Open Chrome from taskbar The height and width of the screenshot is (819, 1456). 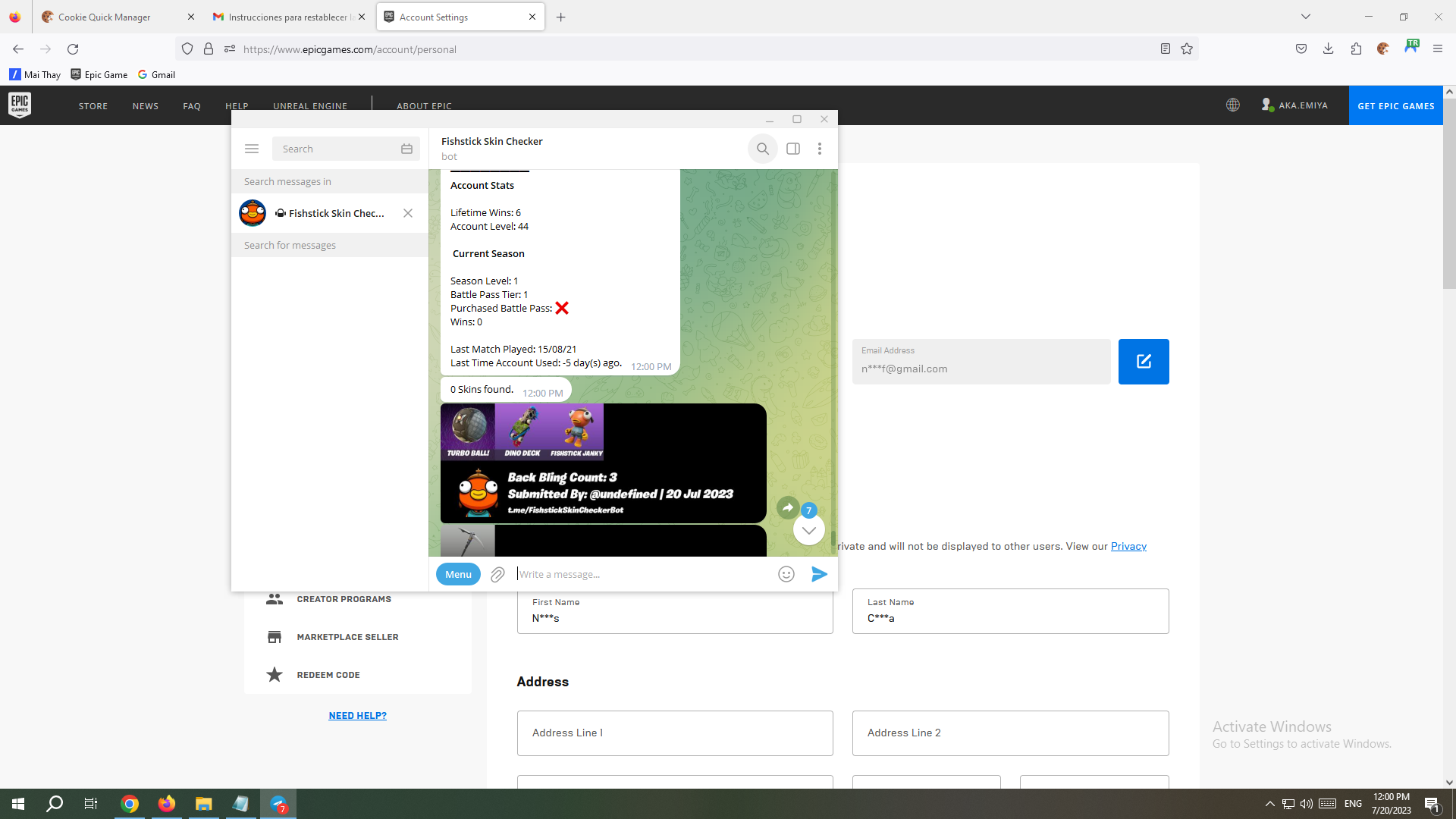click(x=130, y=804)
